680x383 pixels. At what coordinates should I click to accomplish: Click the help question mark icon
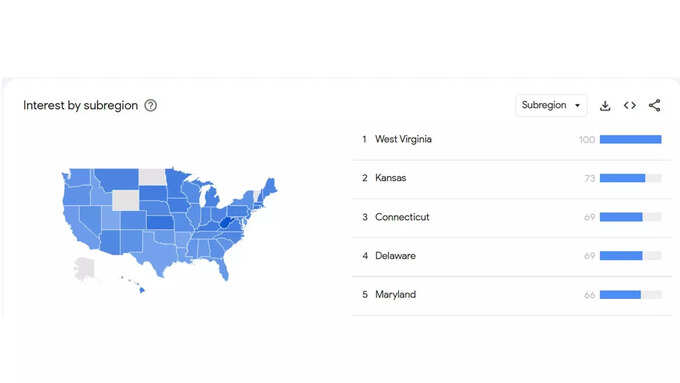[150, 105]
